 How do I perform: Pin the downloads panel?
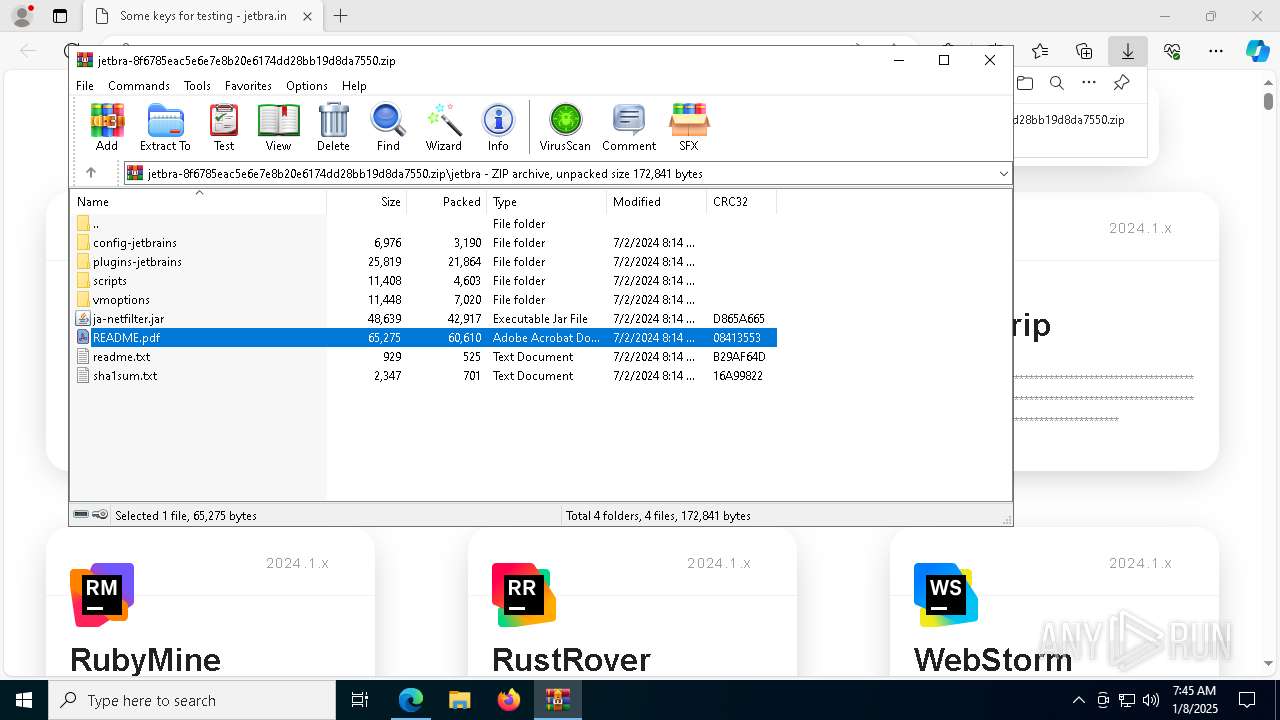[1121, 83]
